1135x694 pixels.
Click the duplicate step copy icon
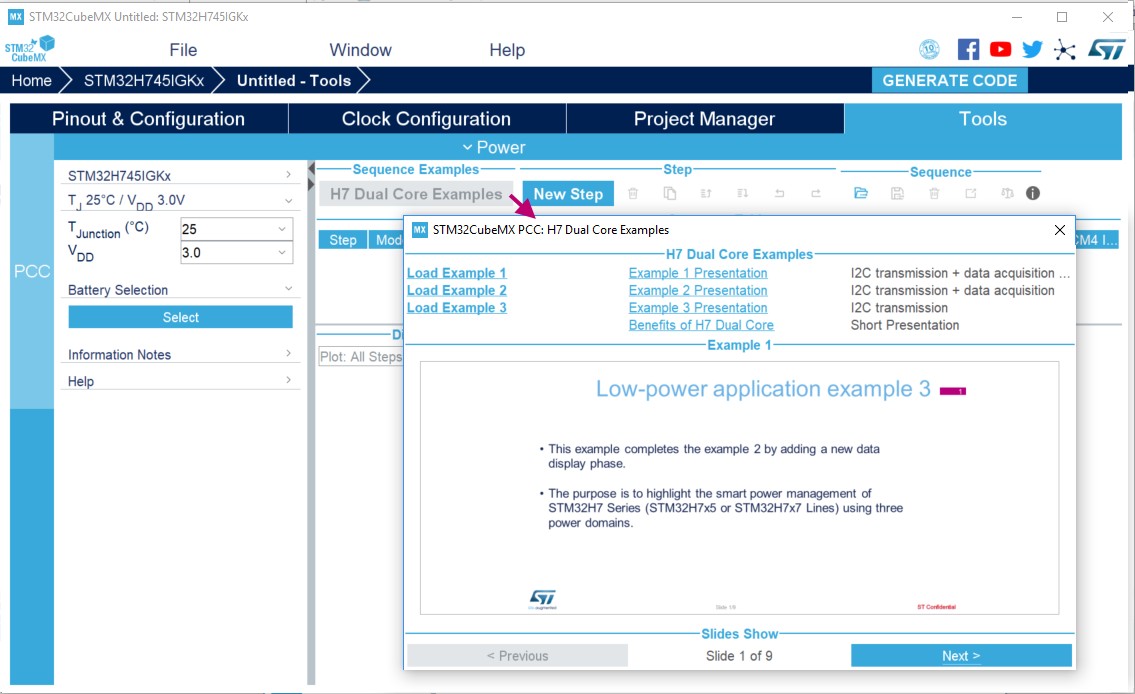pos(670,193)
